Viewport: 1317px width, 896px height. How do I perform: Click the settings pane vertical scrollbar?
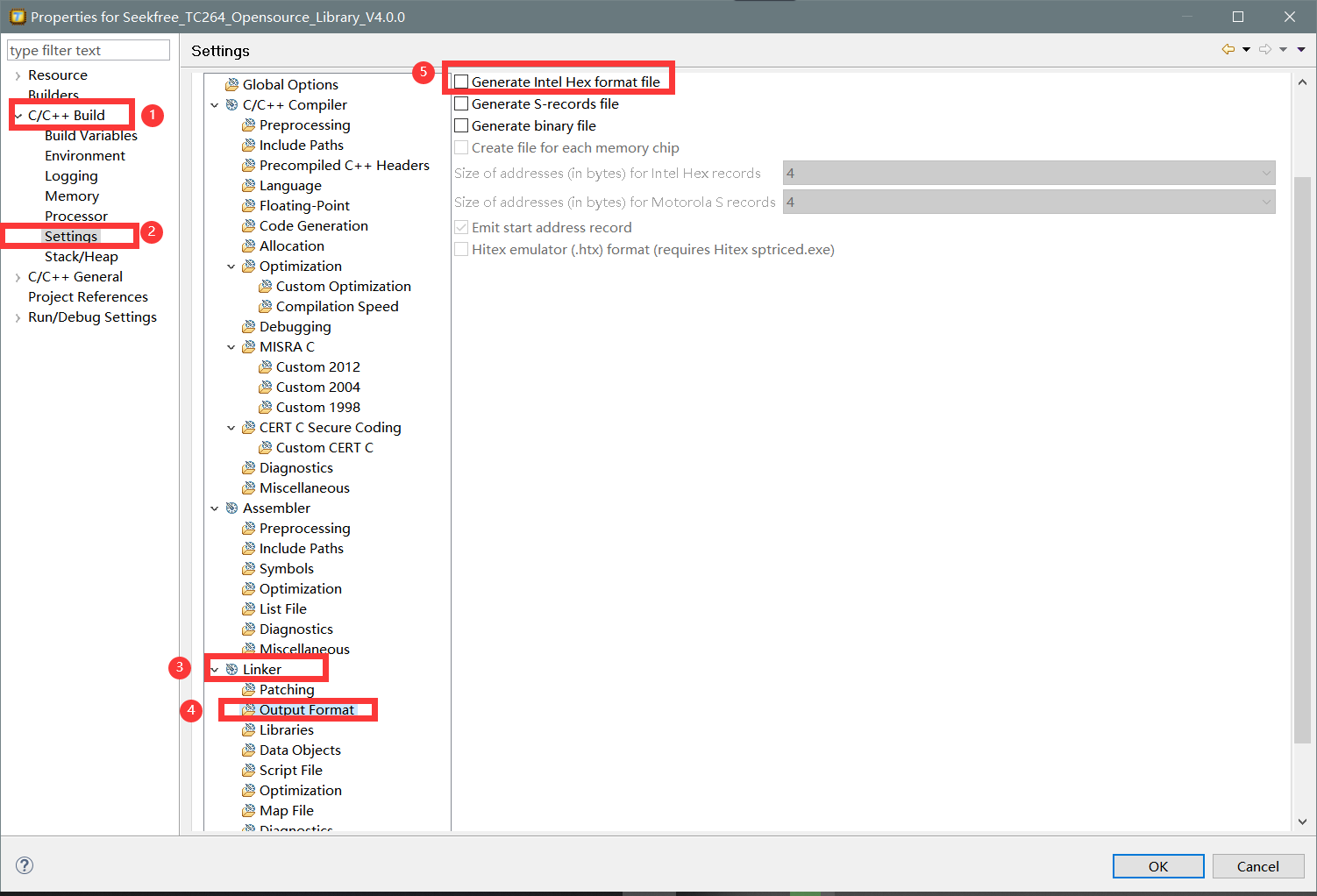1302,459
